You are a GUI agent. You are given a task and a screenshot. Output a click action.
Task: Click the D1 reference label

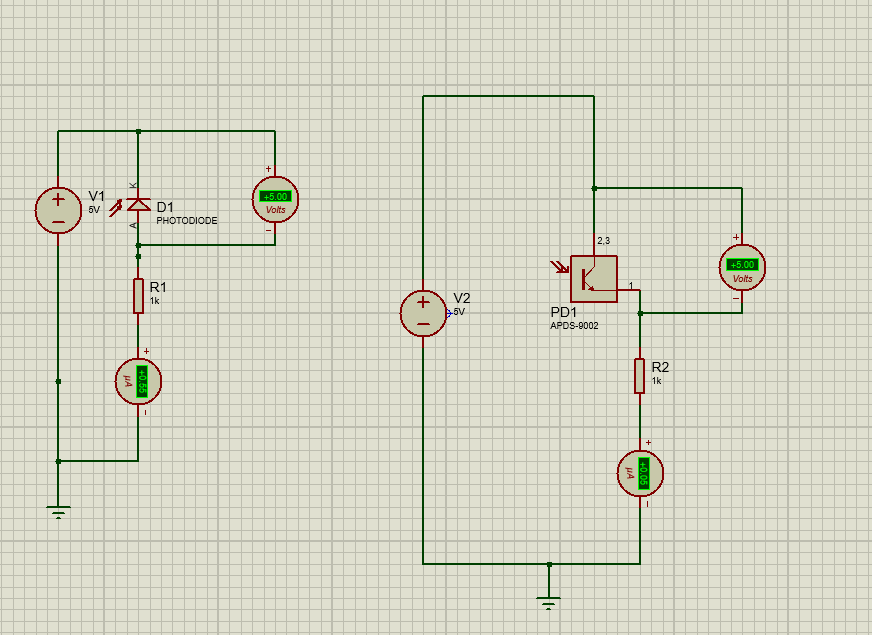click(165, 207)
